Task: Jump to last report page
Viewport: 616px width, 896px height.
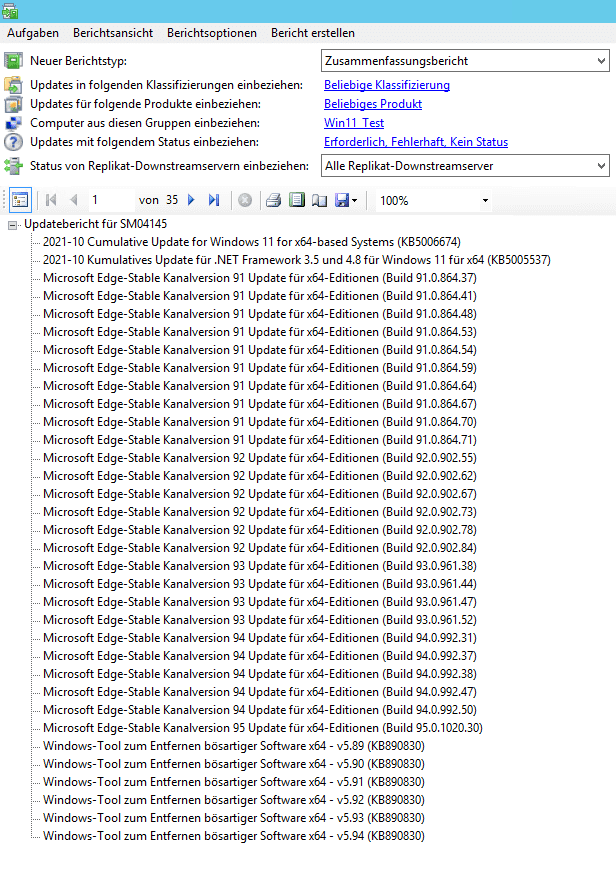Action: (214, 200)
